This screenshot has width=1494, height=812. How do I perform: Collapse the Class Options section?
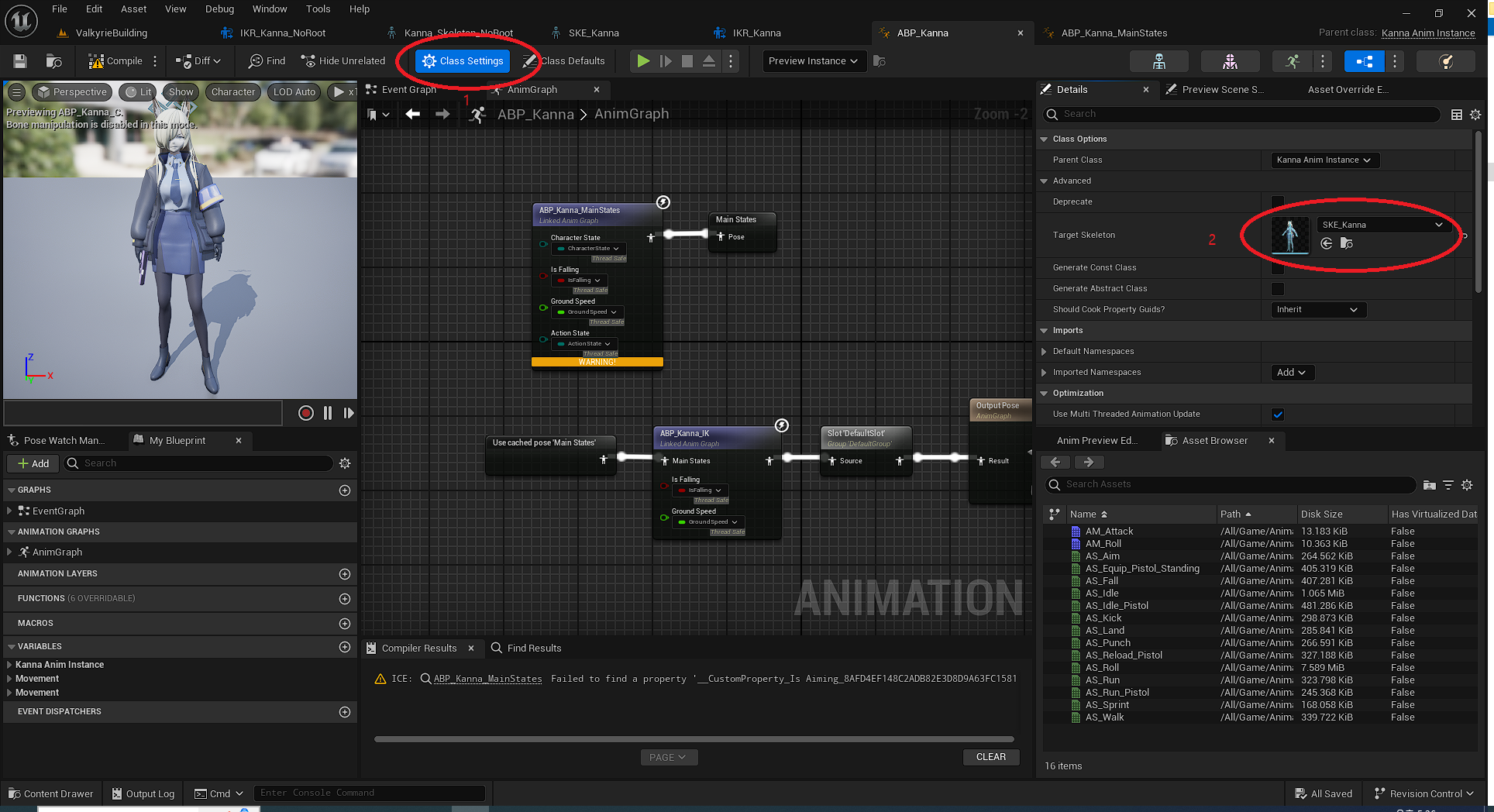pos(1044,139)
